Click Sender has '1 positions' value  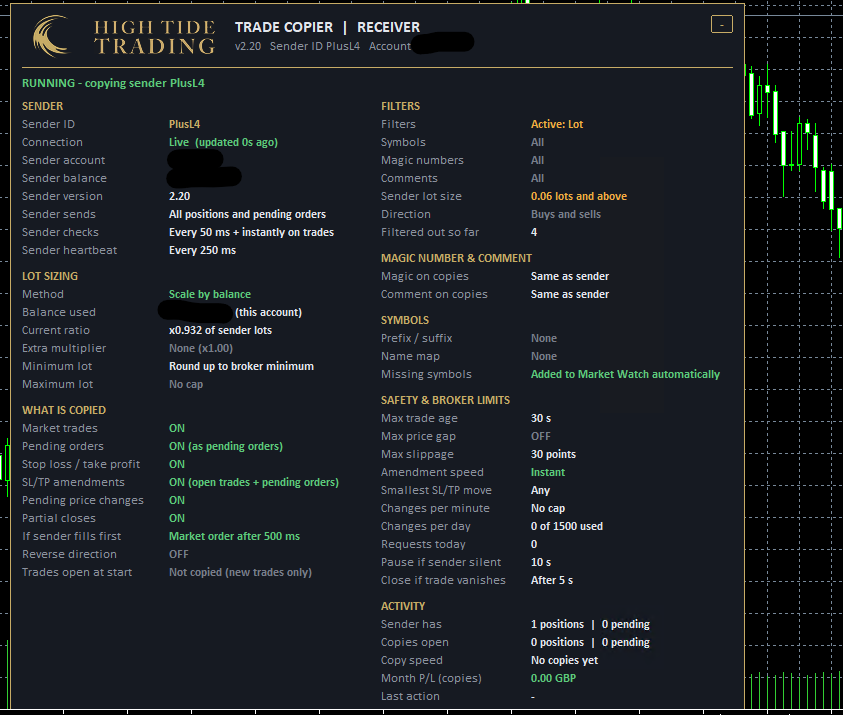(x=557, y=625)
